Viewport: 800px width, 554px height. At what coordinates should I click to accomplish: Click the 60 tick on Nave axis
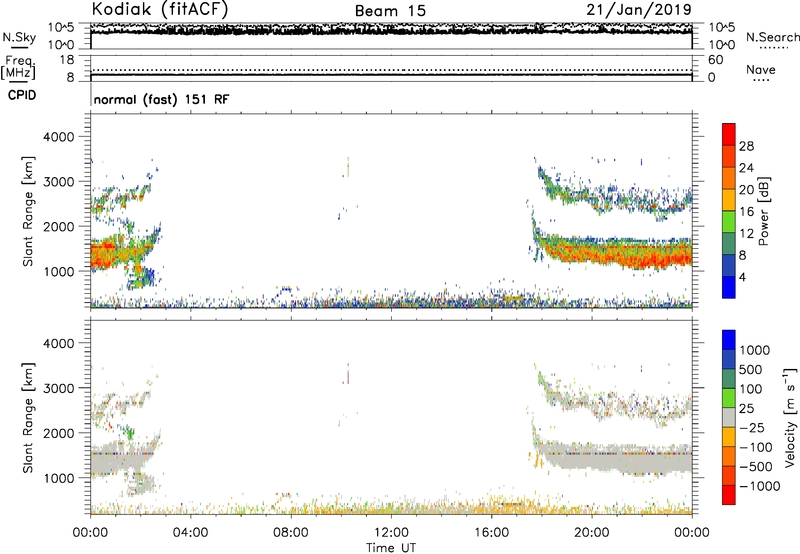coord(716,60)
